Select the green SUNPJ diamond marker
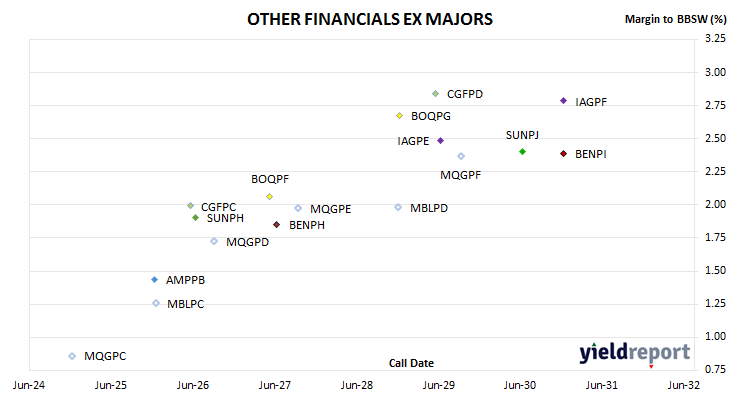The width and height of the screenshot is (730, 399). [522, 152]
